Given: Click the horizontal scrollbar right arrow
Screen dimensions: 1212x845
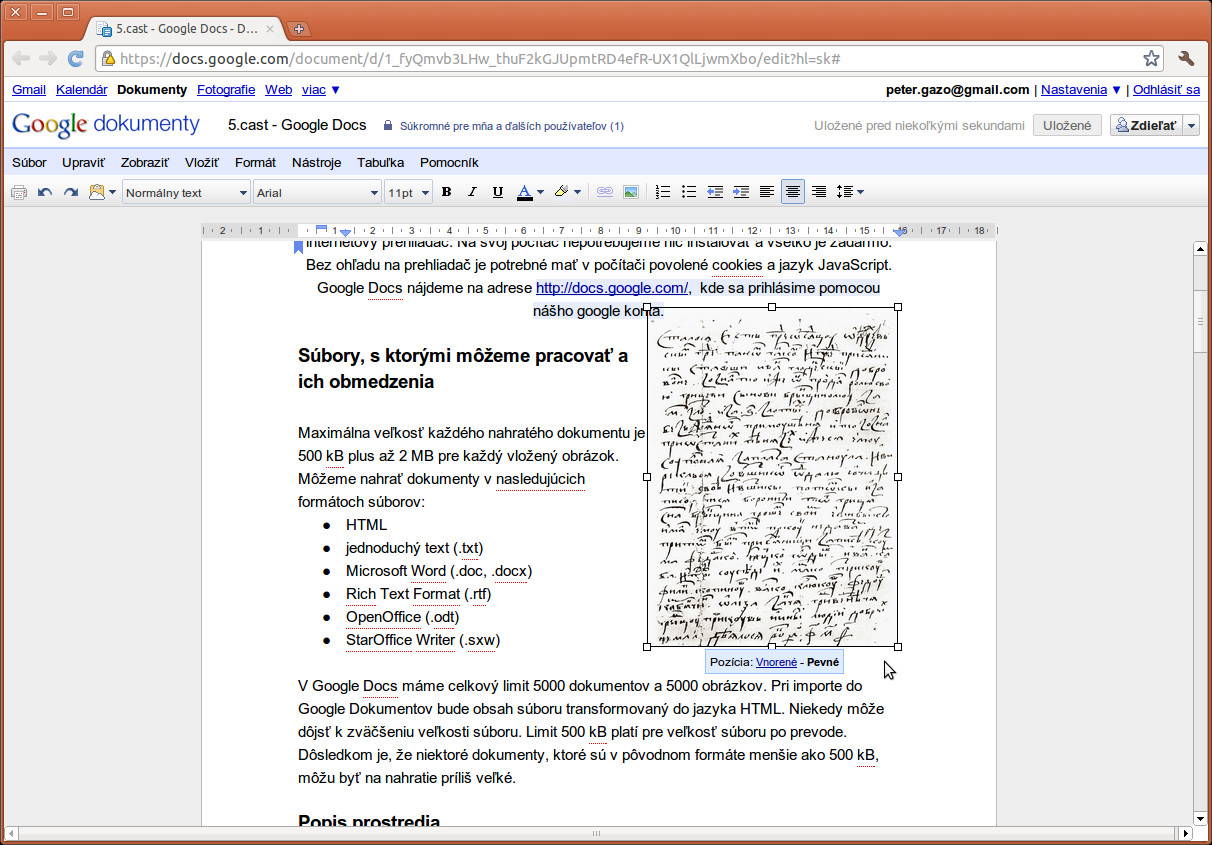Looking at the screenshot, I should pos(1186,833).
